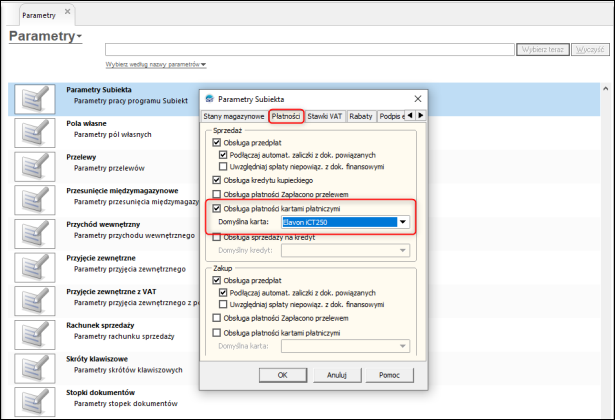Switch to Stany magazynowe tab
615x420 pixels.
click(x=234, y=116)
